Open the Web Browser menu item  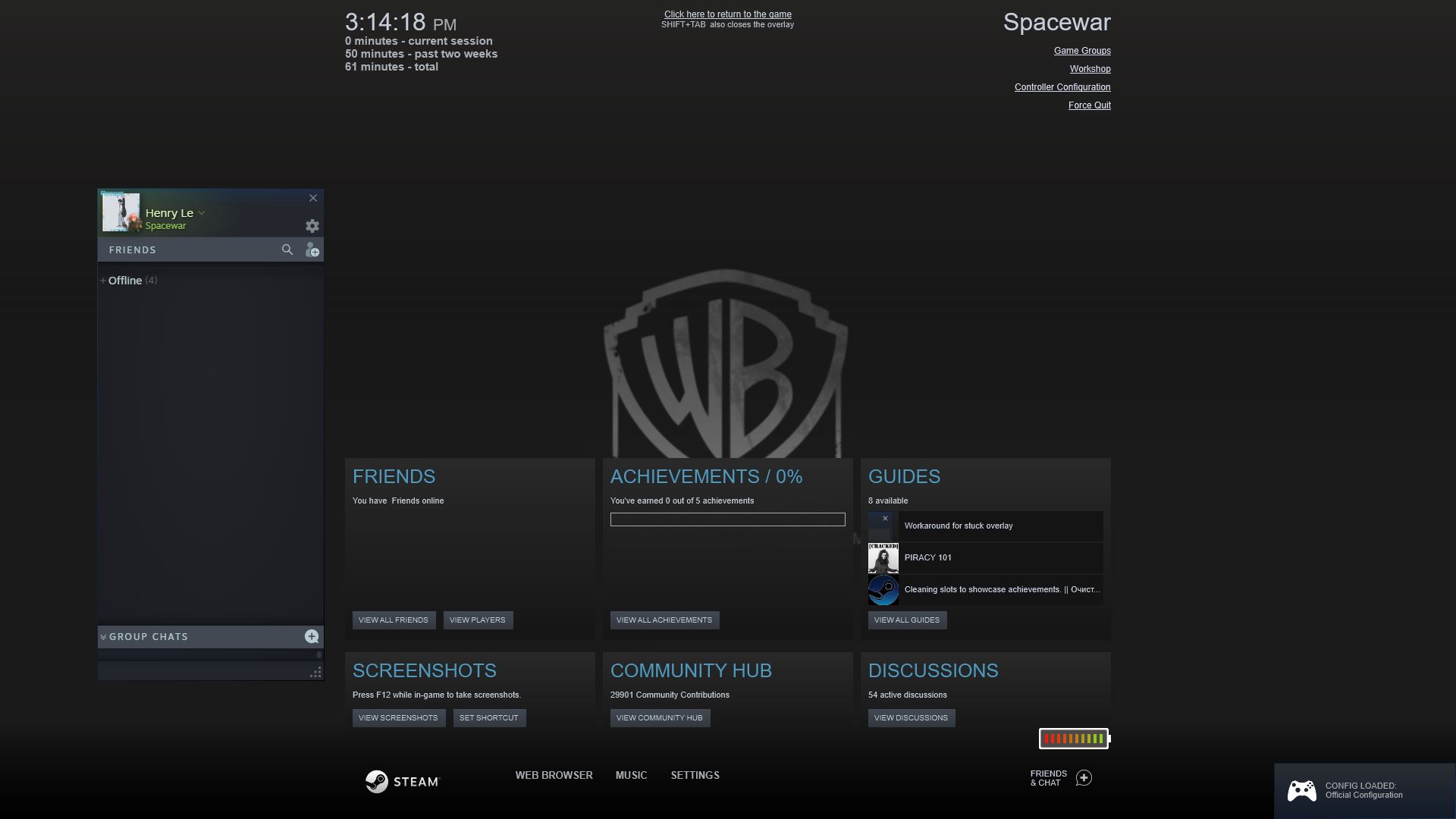(554, 775)
